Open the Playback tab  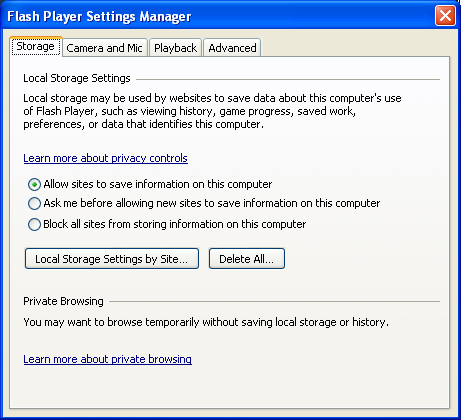pyautogui.click(x=175, y=48)
